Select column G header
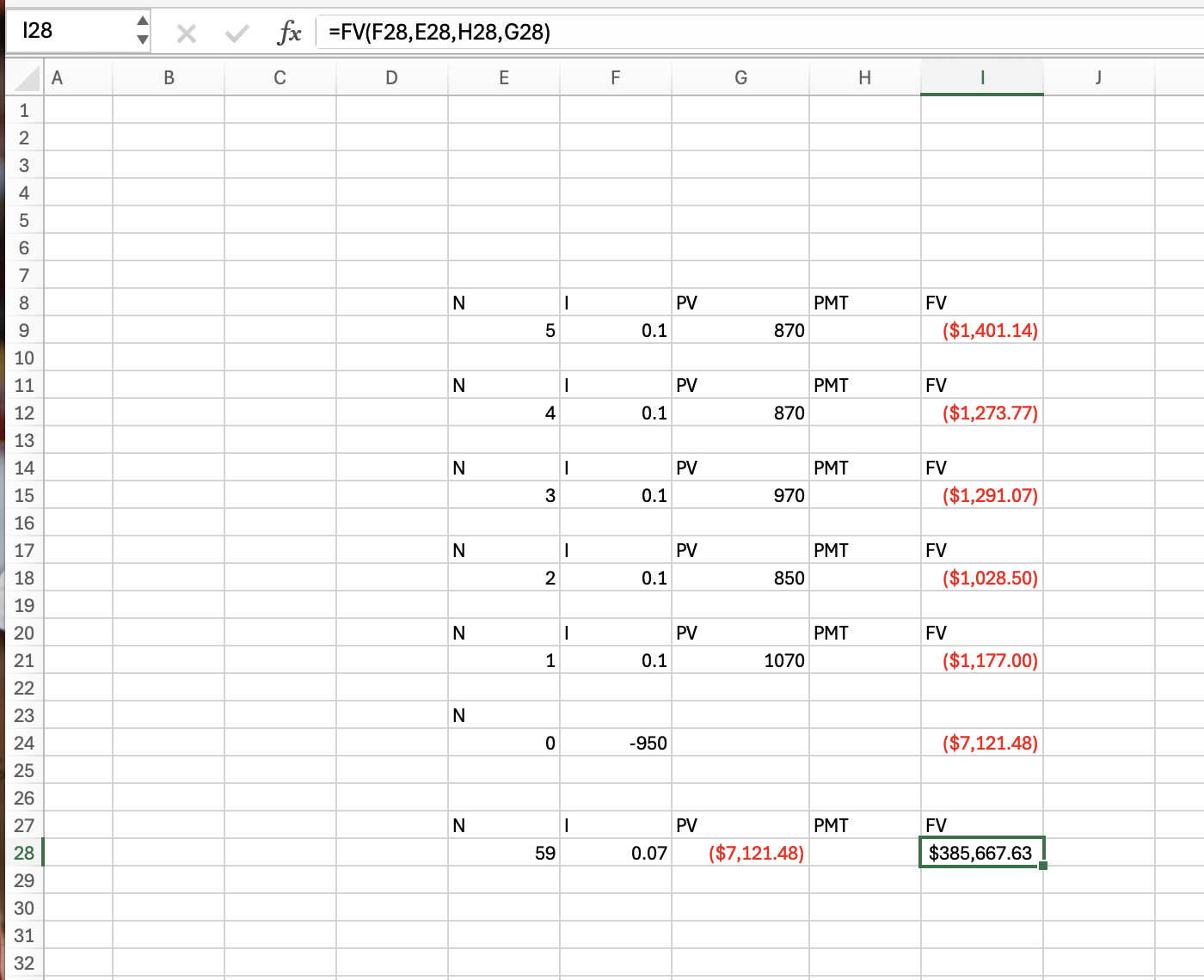 point(740,78)
